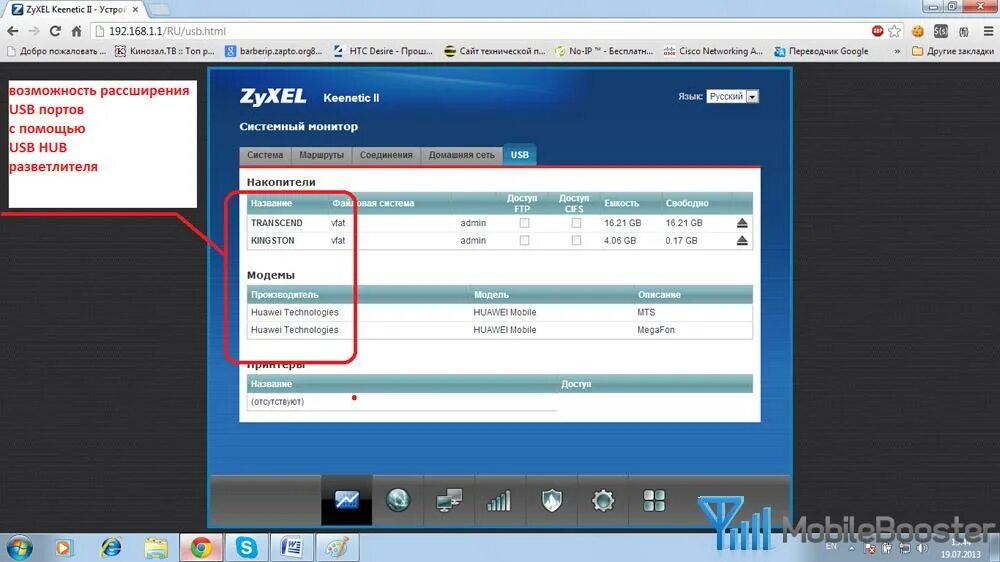This screenshot has height=562, width=1000.
Task: Open media player from taskbar
Action: 62,547
